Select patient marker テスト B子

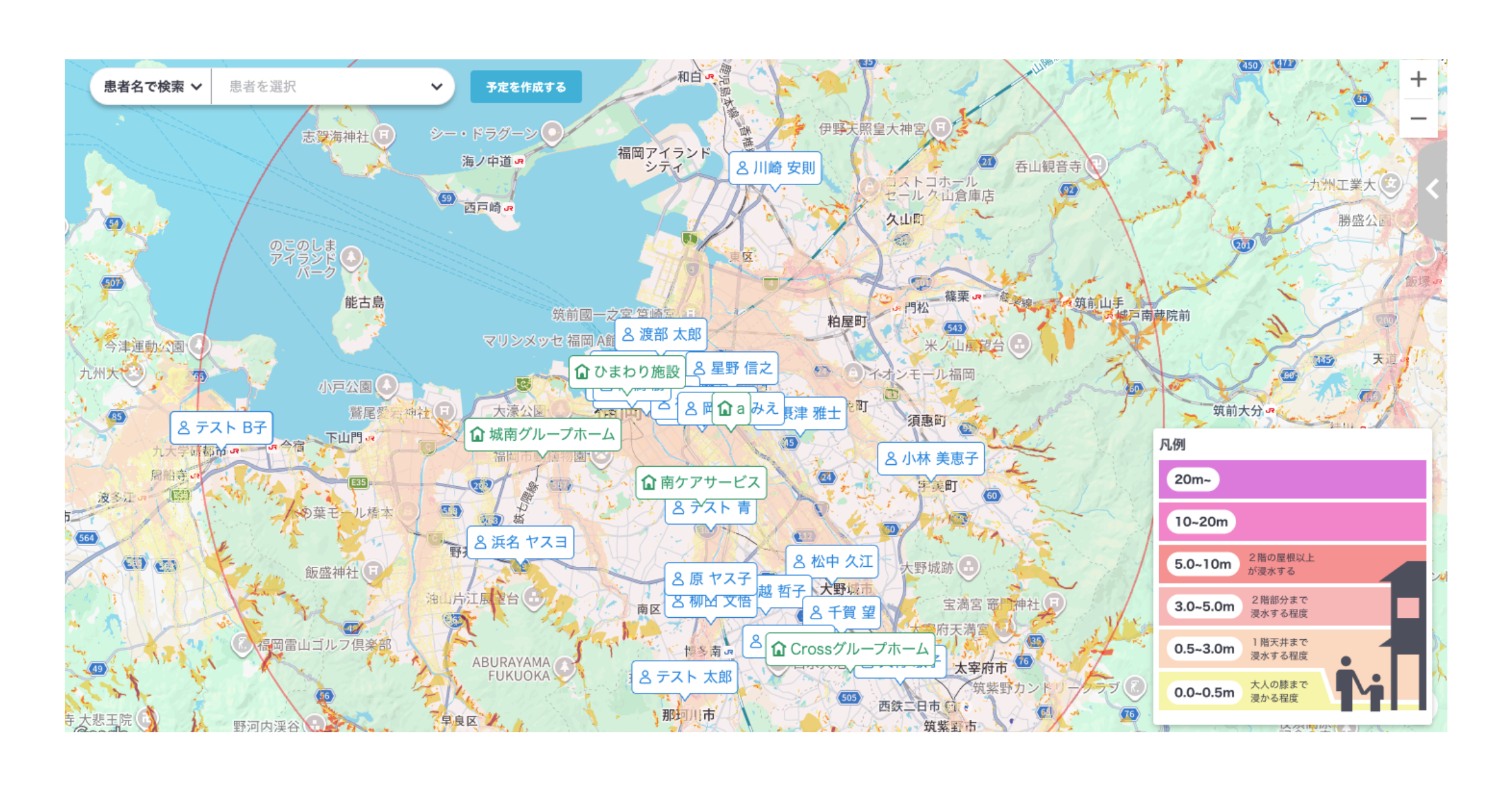222,428
